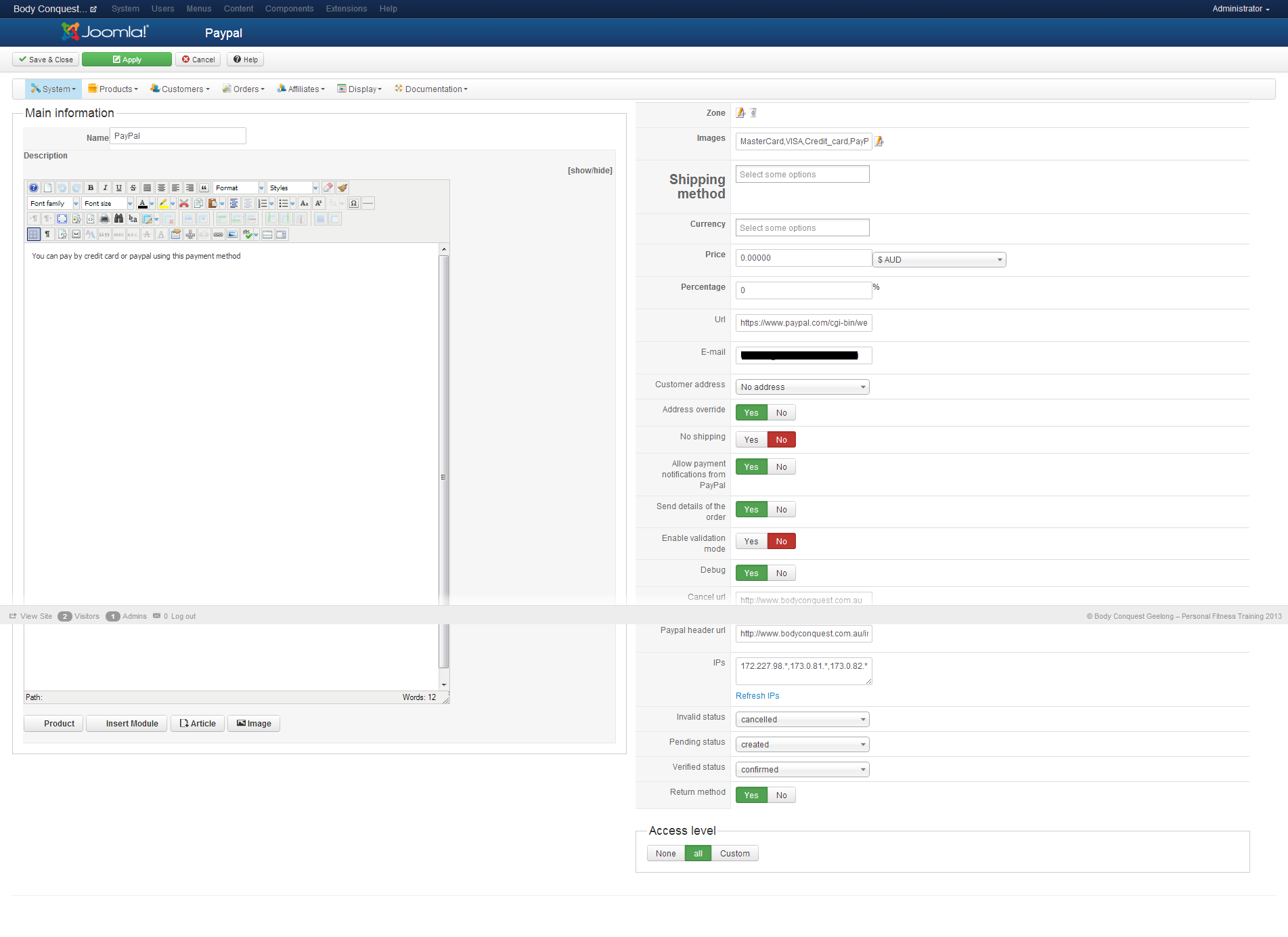Open the Customers menu
The width and height of the screenshot is (1288, 937).
pyautogui.click(x=180, y=89)
